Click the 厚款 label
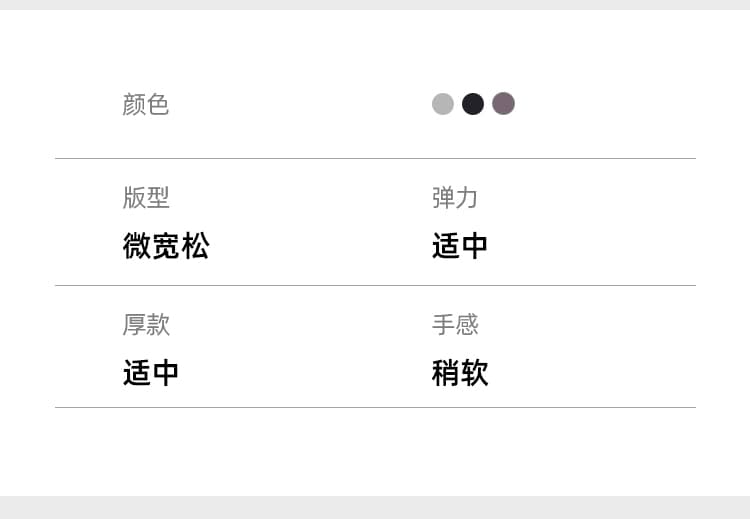Image resolution: width=750 pixels, height=519 pixels. [x=146, y=325]
